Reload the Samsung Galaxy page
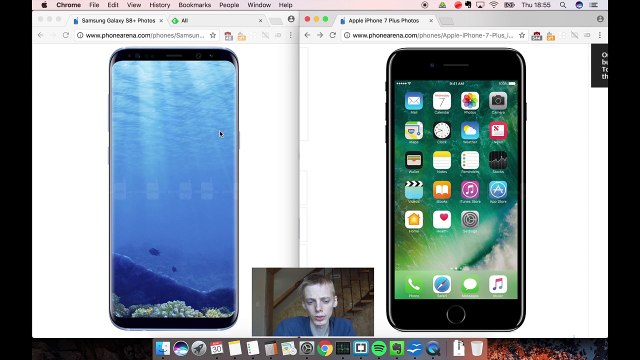Image resolution: width=640 pixels, height=360 pixels. 66,36
